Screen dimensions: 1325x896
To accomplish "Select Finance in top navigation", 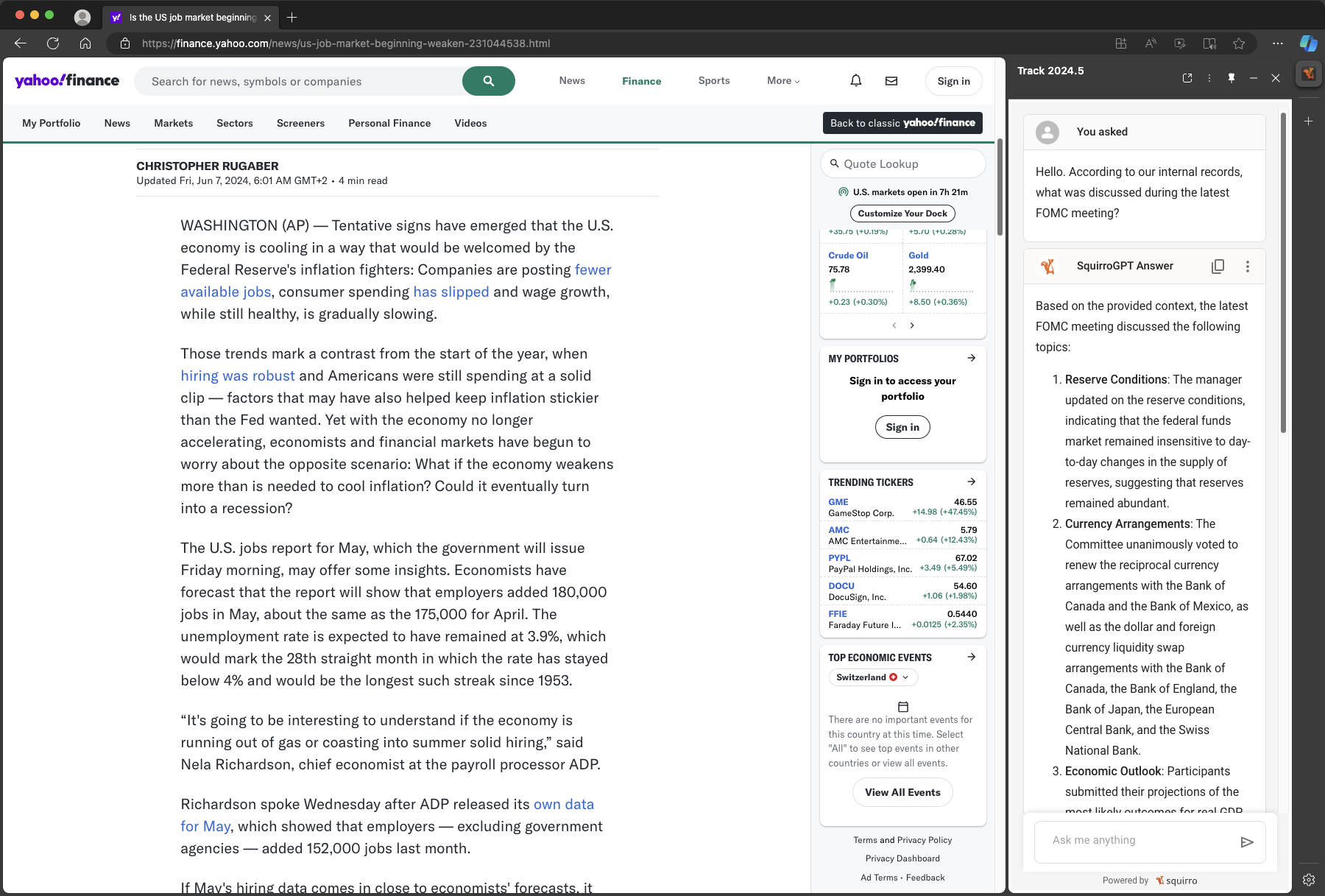I will (642, 81).
